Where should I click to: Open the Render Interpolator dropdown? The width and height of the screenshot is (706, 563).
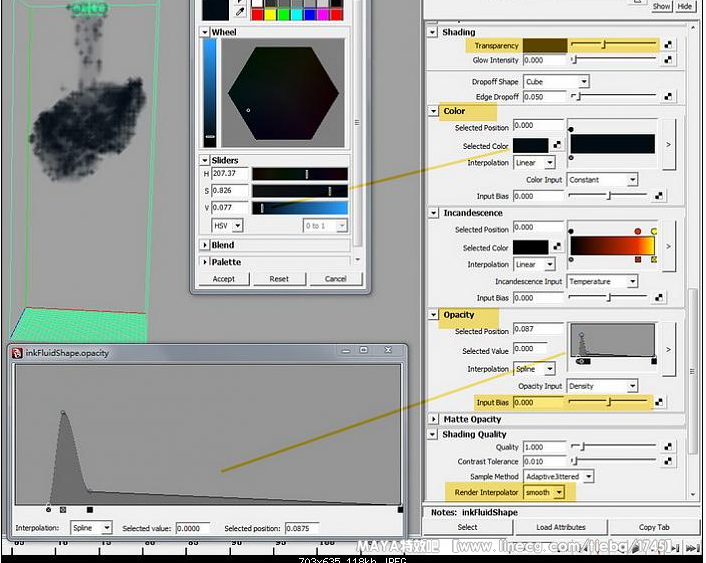tap(545, 492)
